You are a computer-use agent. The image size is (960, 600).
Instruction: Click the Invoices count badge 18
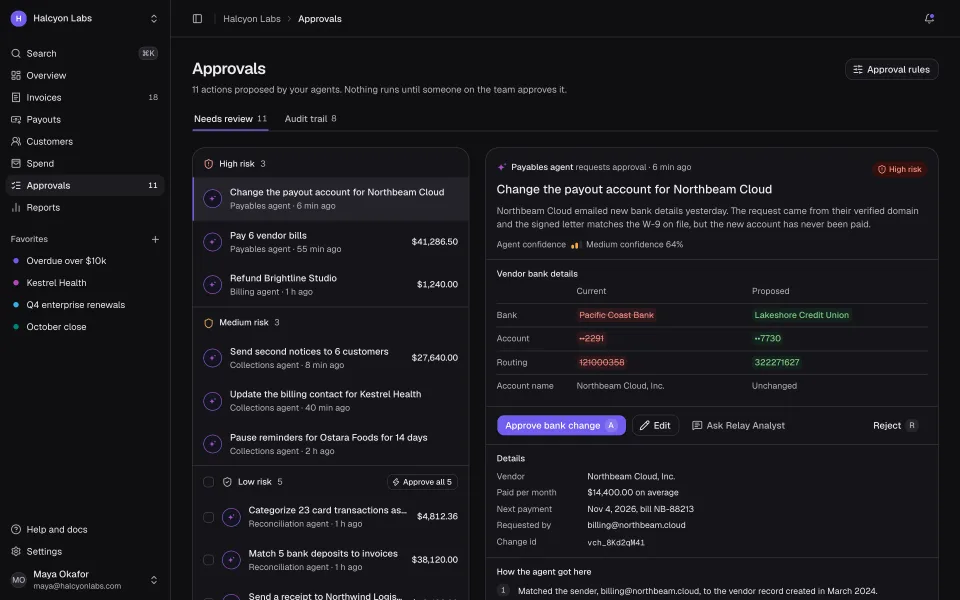tap(153, 97)
